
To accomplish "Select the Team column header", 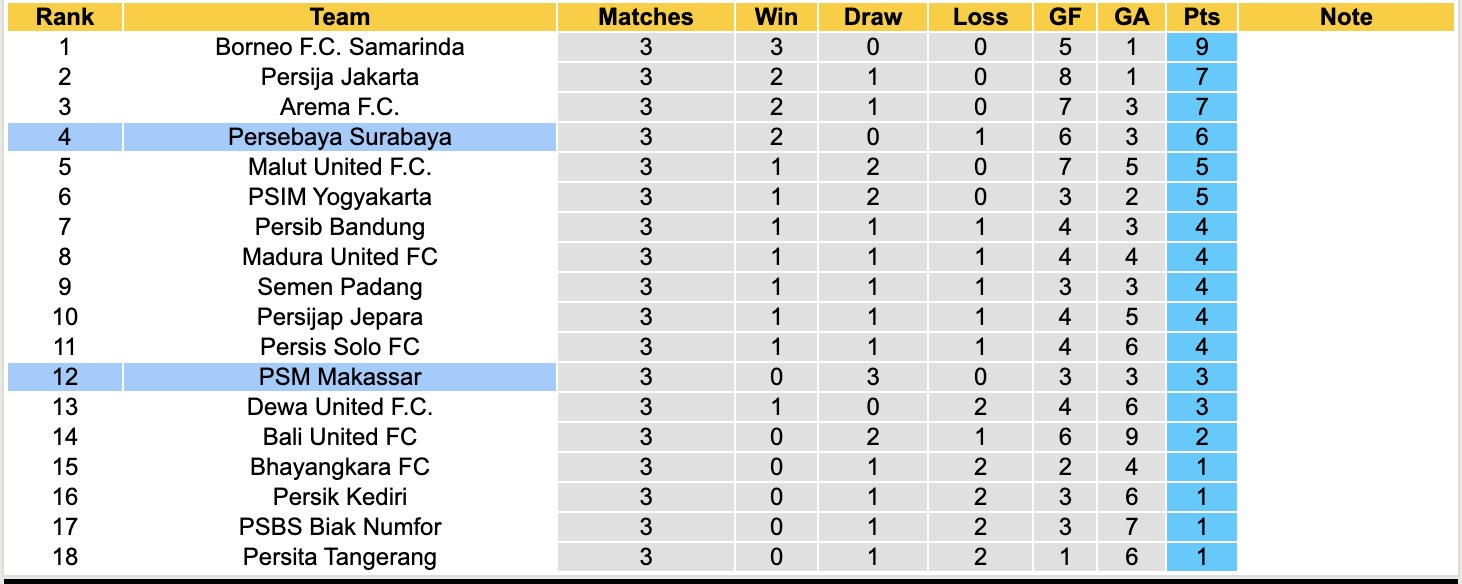I will pyautogui.click(x=340, y=17).
